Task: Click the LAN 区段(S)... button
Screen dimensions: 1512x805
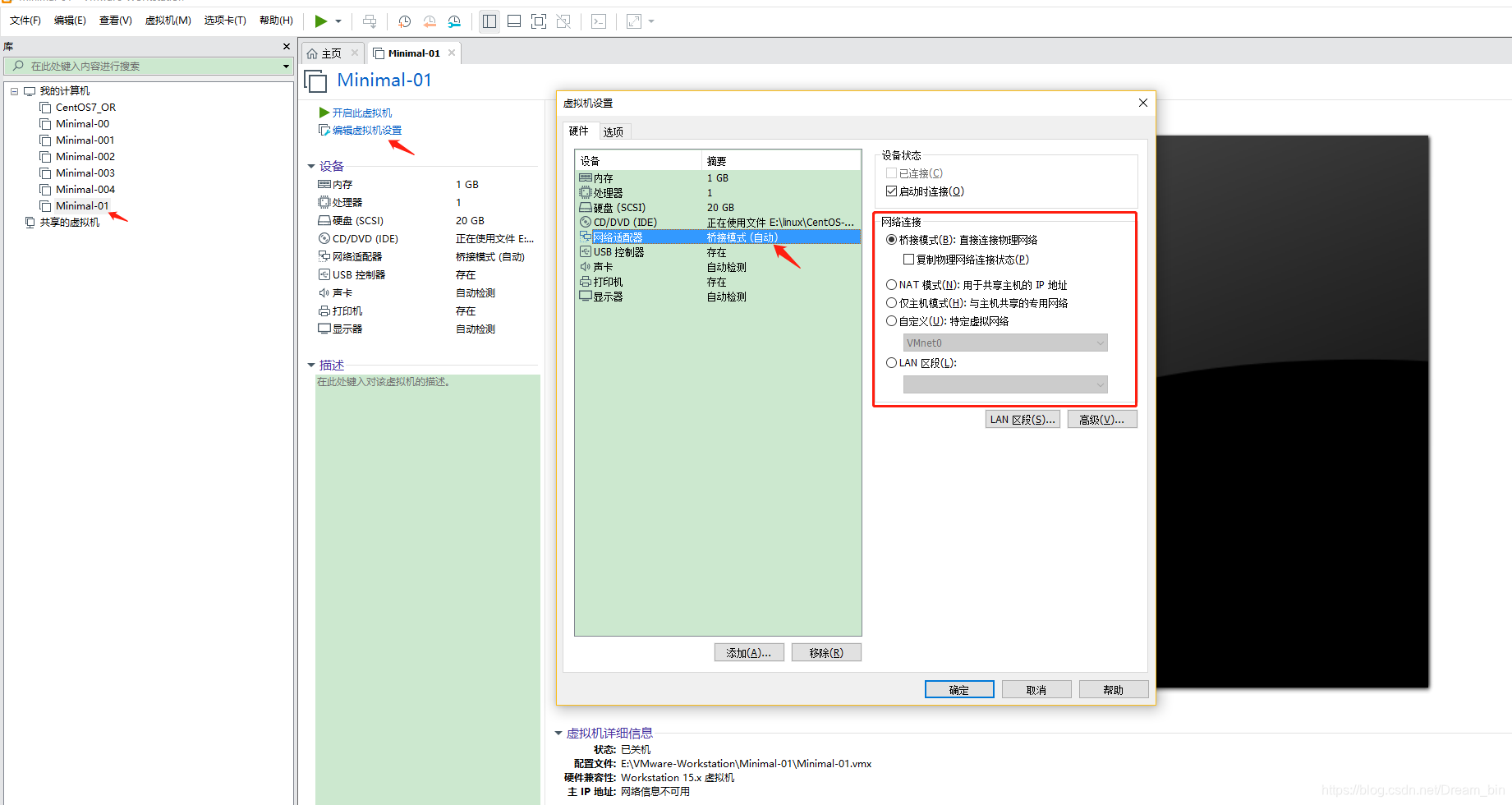Action: 1023,419
